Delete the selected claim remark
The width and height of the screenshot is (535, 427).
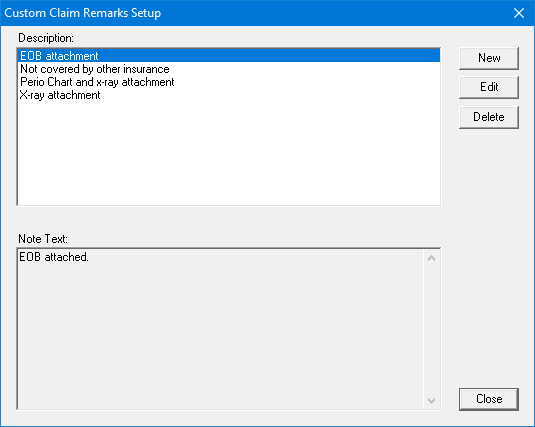pyautogui.click(x=489, y=117)
